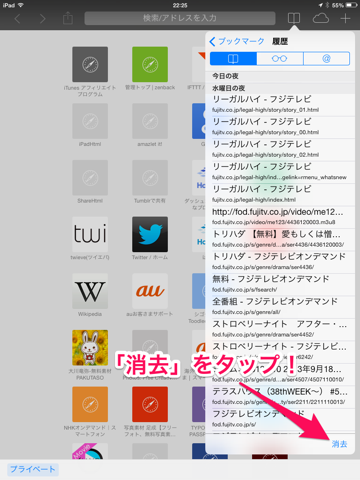Open the share sheet icon
This screenshot has height=480, width=360.
click(x=68, y=18)
